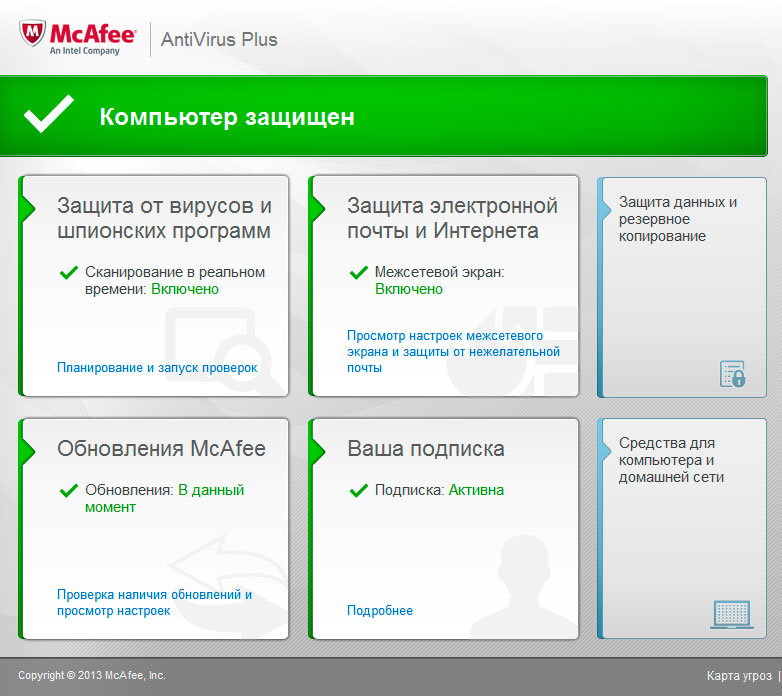Open the firewall settings Просмотр настроек link
The height and width of the screenshot is (696, 782).
point(453,351)
